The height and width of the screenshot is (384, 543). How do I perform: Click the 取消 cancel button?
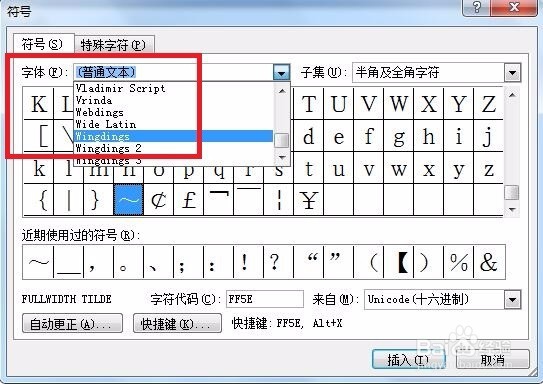tap(493, 360)
